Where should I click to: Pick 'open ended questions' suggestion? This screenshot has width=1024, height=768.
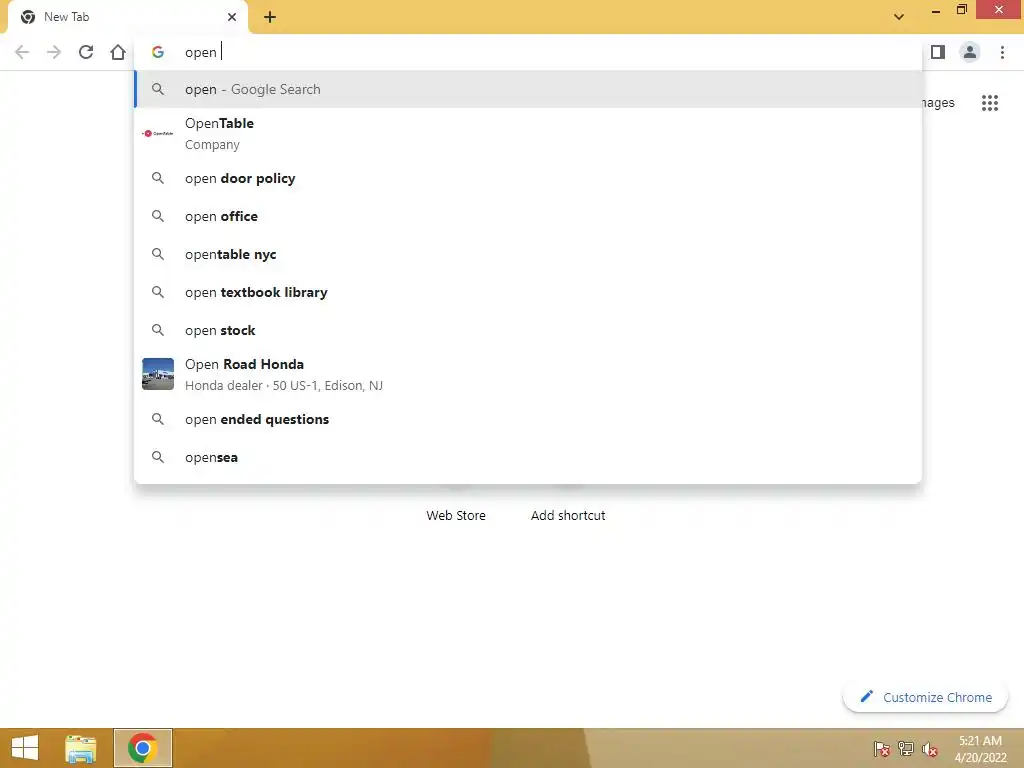click(x=528, y=419)
